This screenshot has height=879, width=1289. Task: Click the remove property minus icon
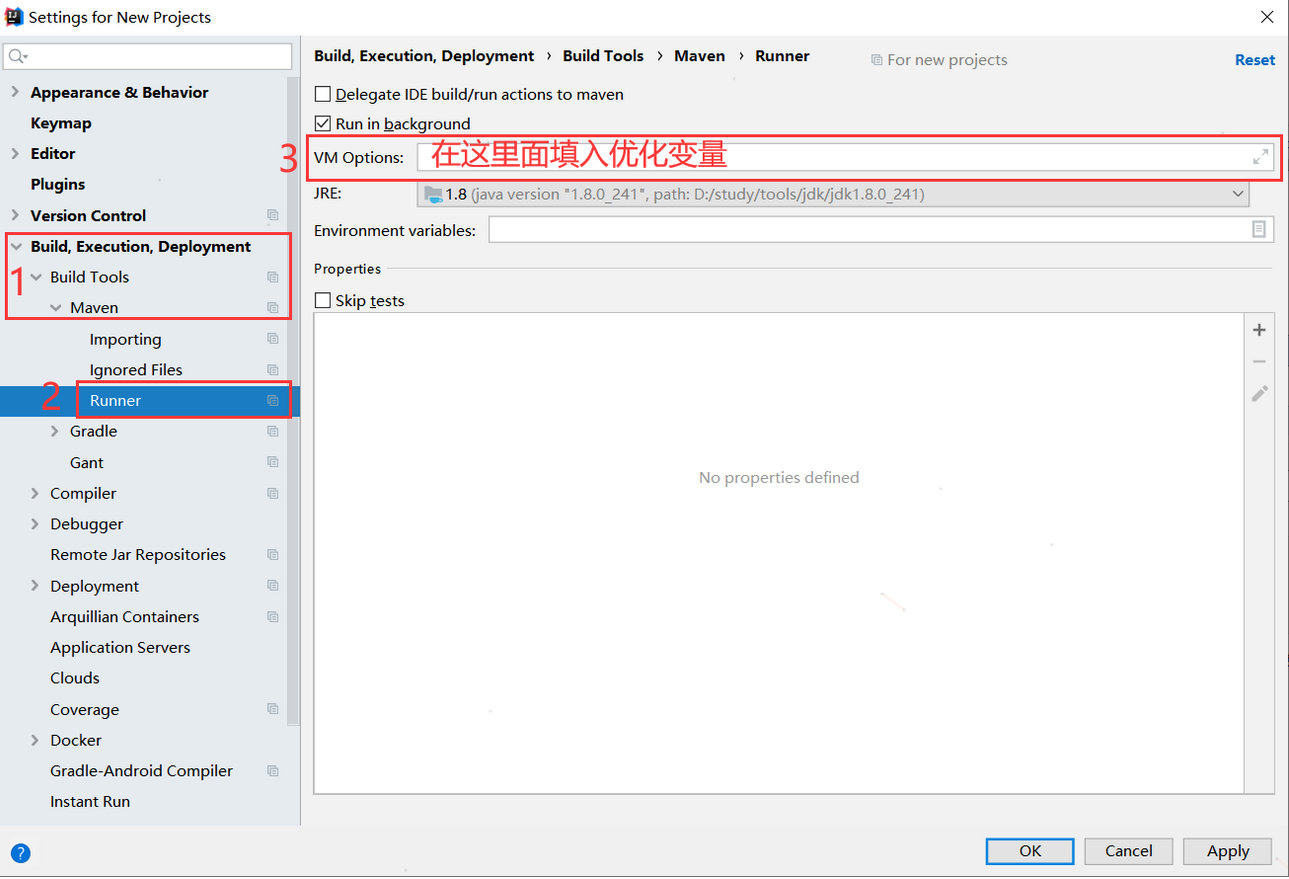[1259, 361]
